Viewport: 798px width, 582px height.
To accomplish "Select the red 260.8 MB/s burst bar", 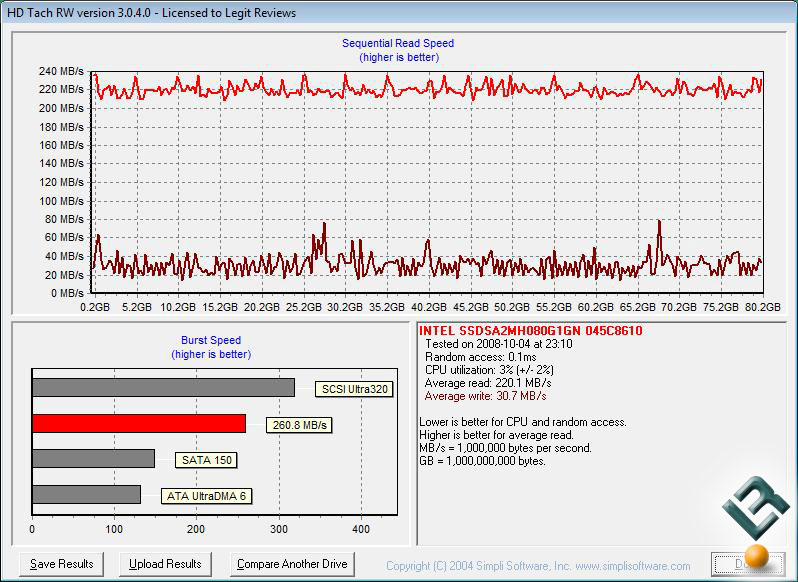I will (139, 423).
